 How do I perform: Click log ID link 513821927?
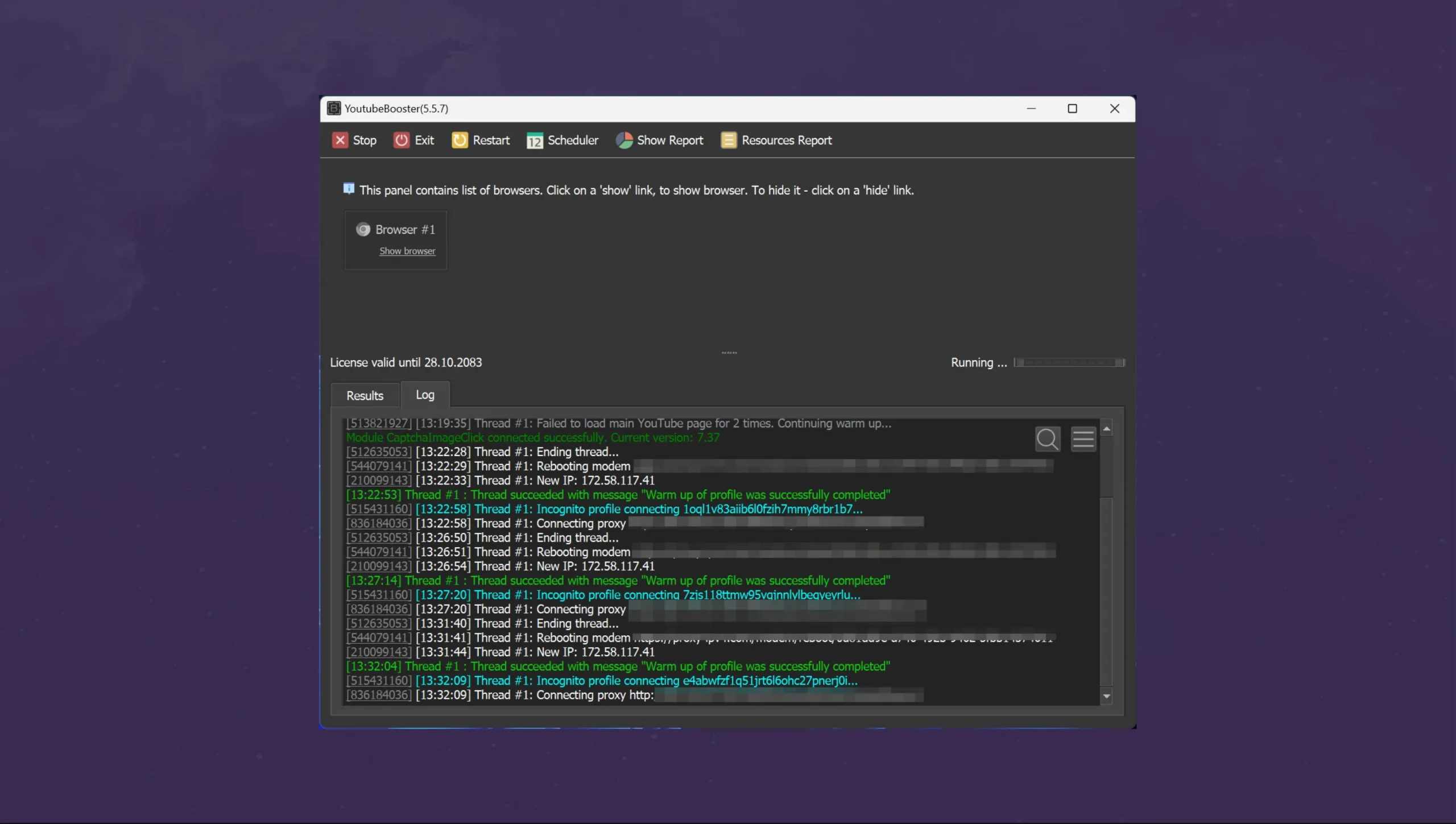(x=379, y=424)
